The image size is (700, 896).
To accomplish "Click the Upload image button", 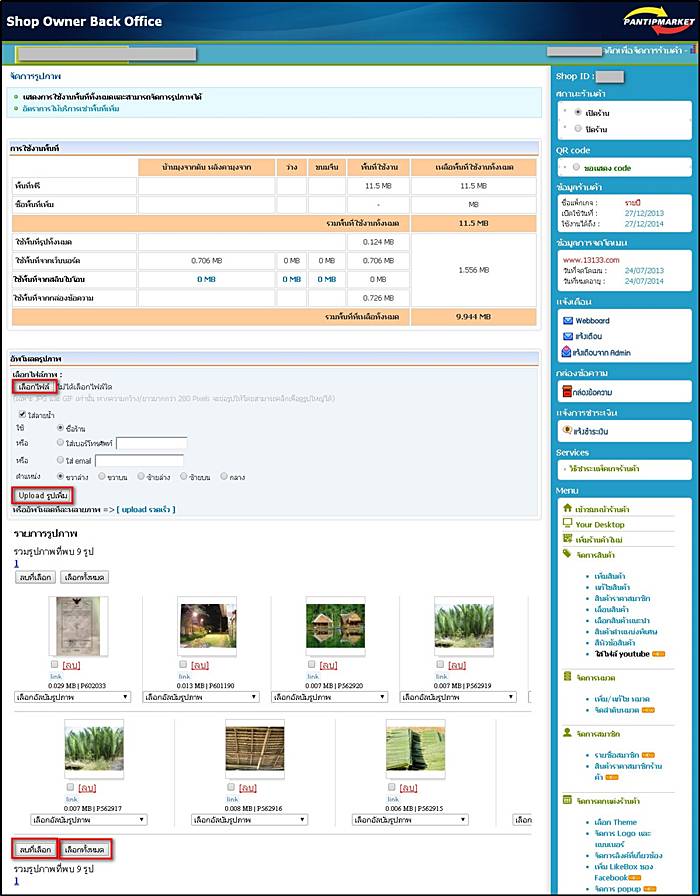I will [x=43, y=495].
